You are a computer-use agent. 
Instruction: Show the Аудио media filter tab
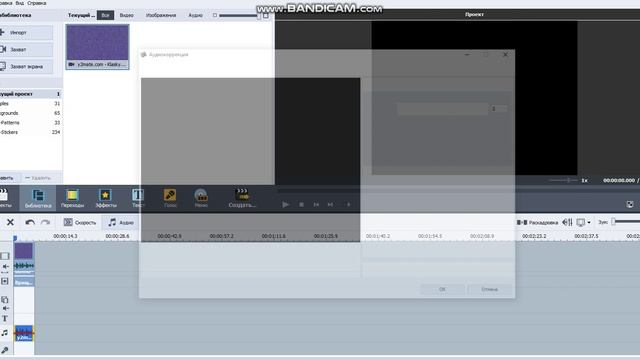coord(196,15)
